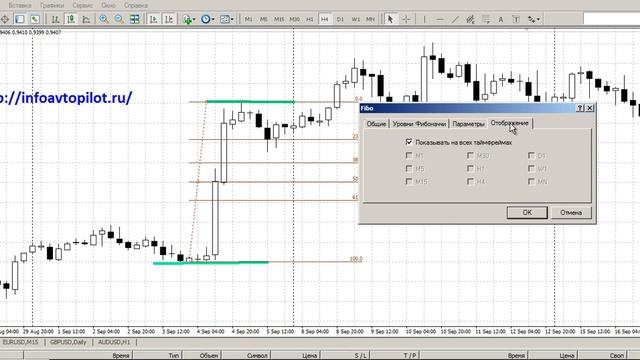Zoom in the chart with the plus magnifier

[104, 19]
